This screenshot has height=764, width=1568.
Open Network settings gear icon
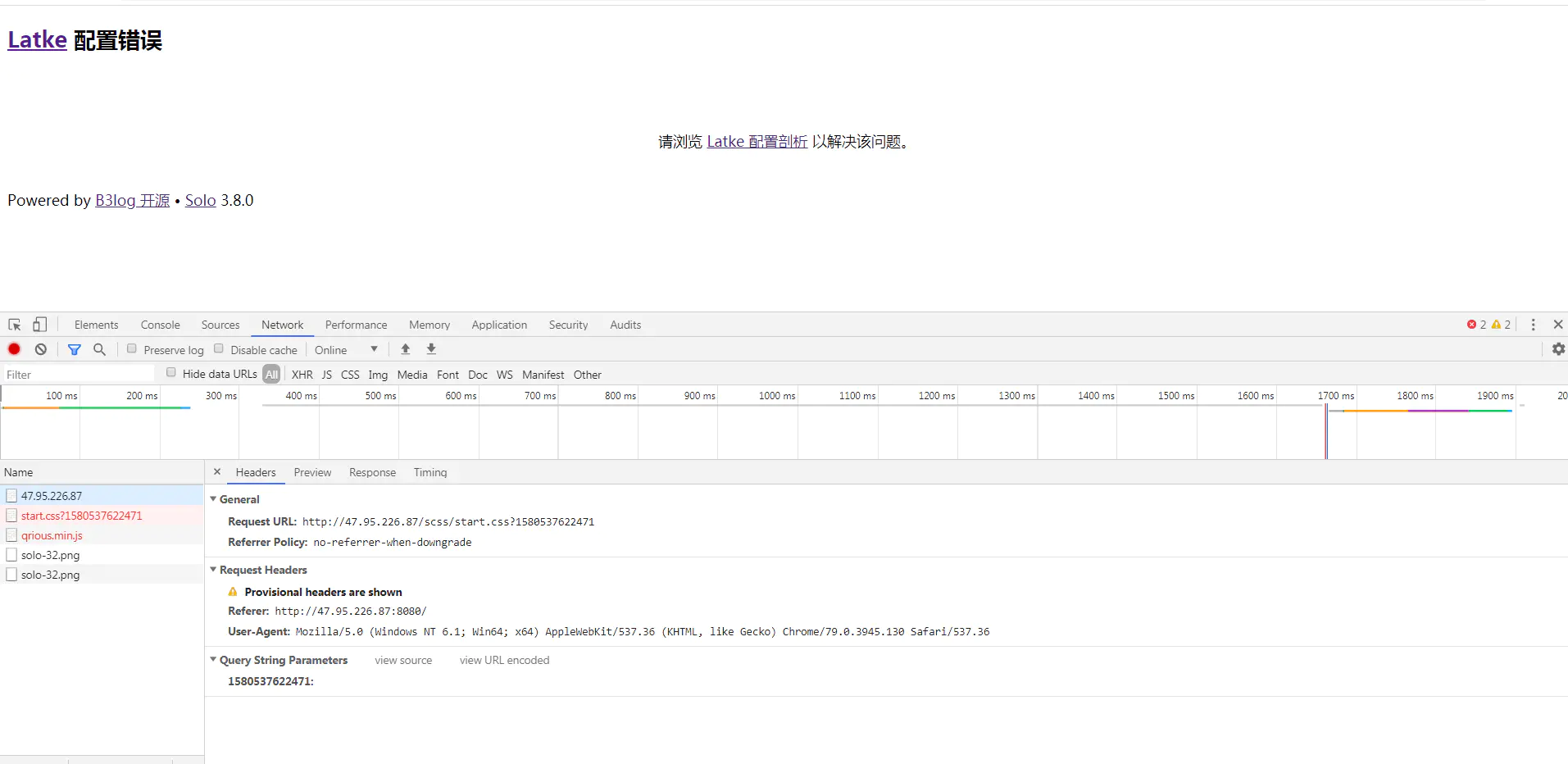1558,349
